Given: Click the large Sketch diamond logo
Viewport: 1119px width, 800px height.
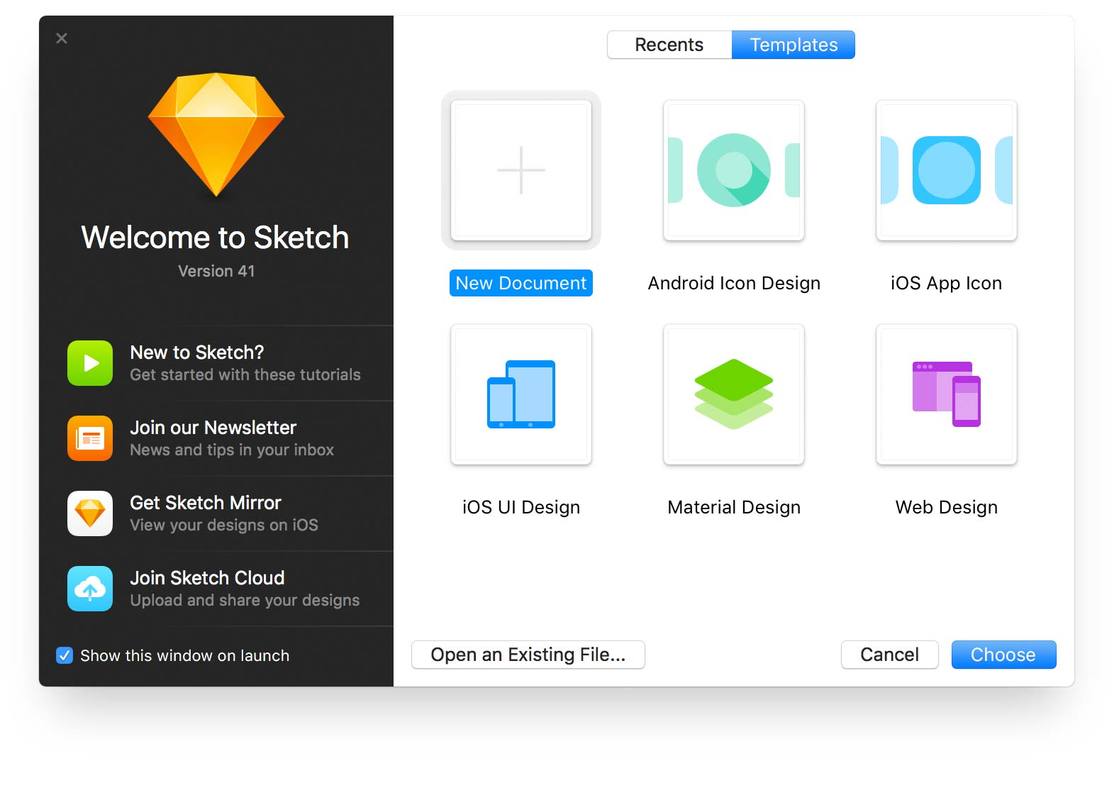Looking at the screenshot, I should click(x=216, y=134).
